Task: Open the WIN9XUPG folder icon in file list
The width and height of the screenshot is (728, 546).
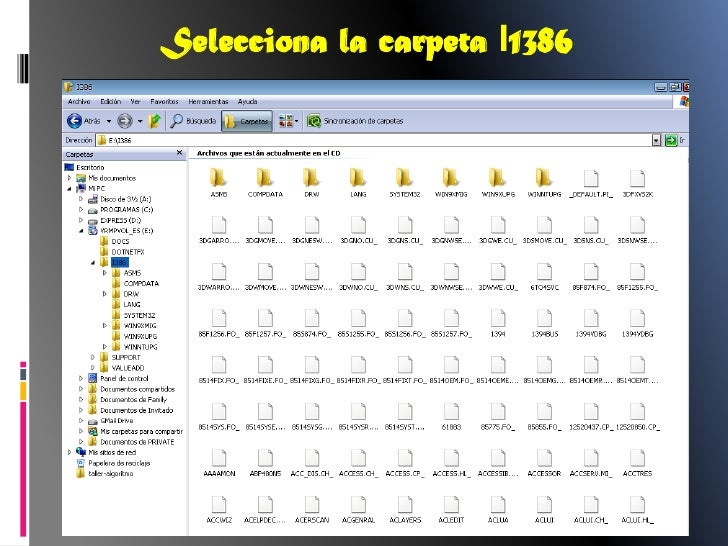Action: tap(497, 178)
